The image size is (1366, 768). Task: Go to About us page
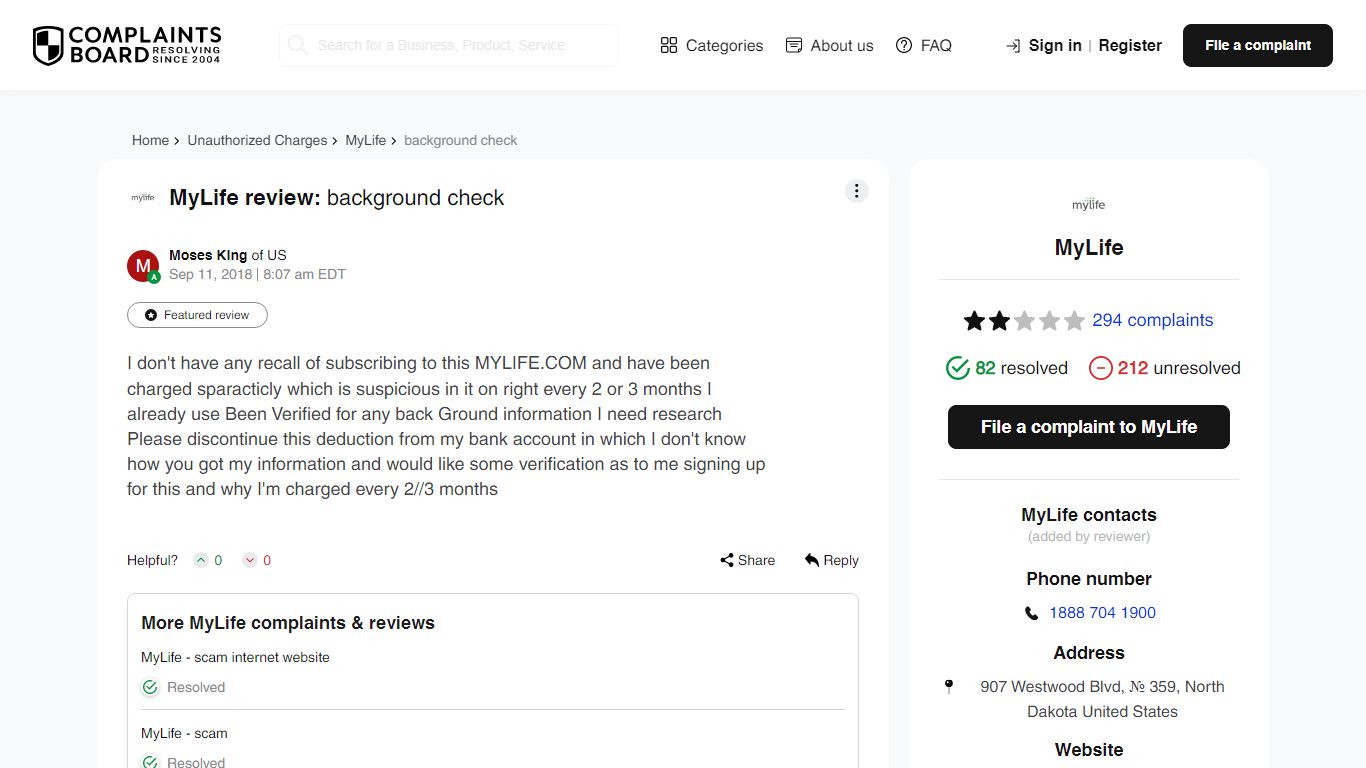click(829, 45)
